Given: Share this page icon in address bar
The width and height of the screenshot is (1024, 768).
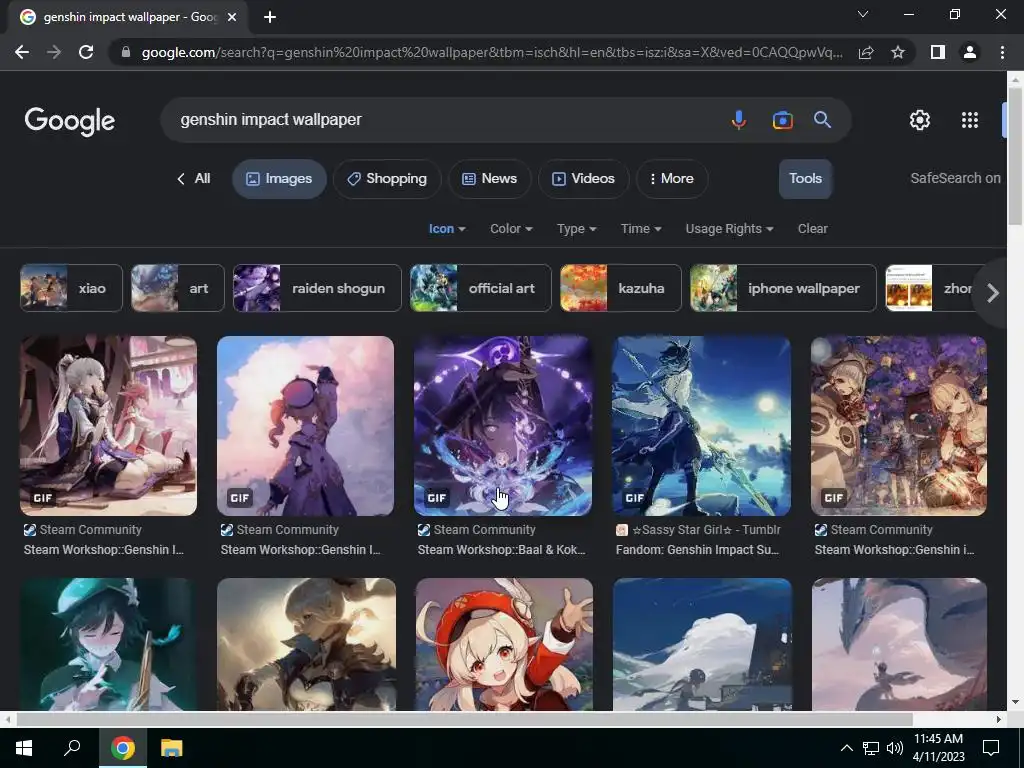Looking at the screenshot, I should pyautogui.click(x=866, y=52).
